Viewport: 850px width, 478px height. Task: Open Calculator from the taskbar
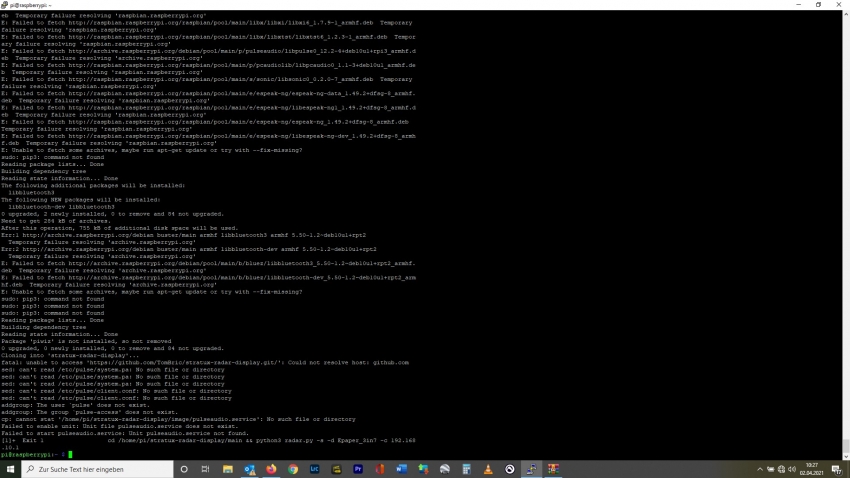(466, 469)
